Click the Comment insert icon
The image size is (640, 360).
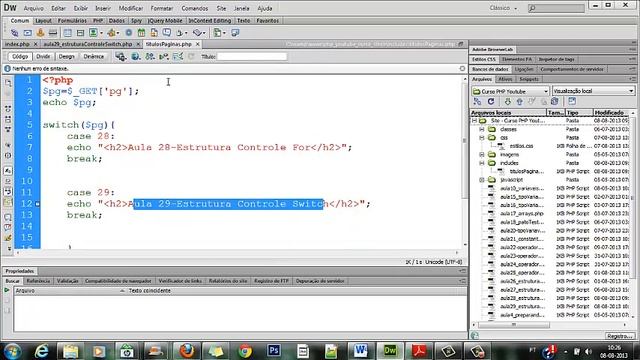click(167, 33)
